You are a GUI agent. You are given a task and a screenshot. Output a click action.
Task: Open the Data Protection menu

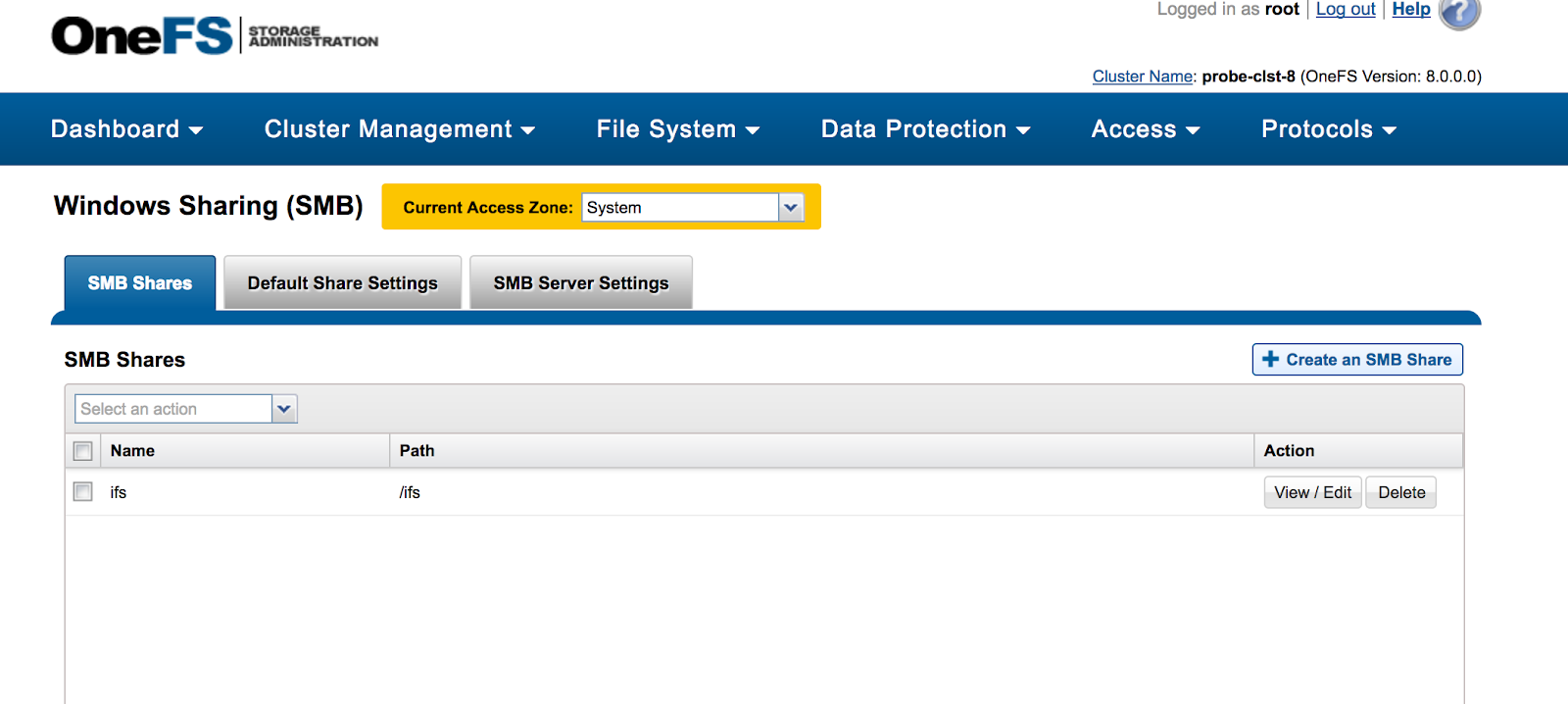[925, 129]
